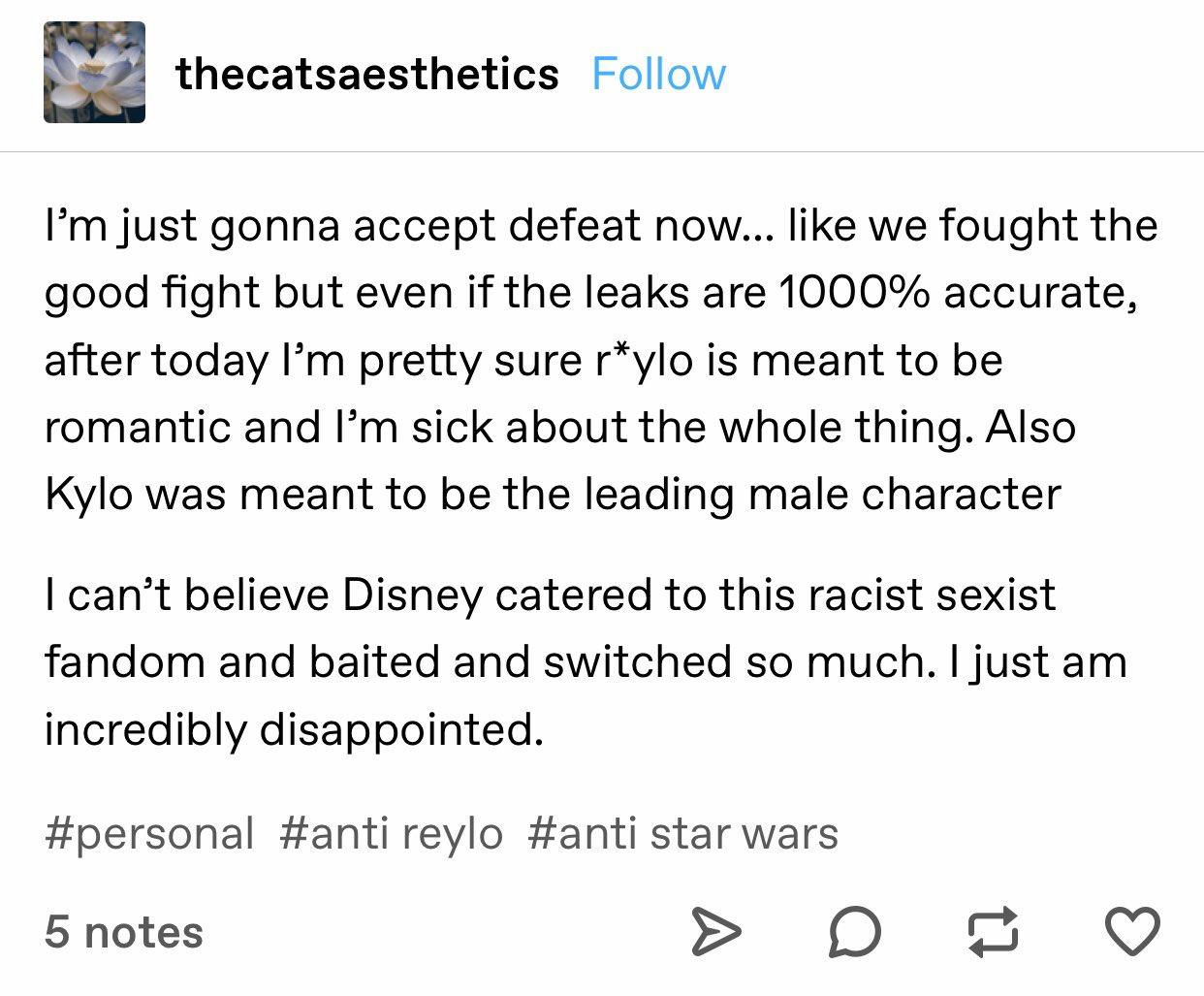Click the paper airplane share icon
This screenshot has height=996, width=1204.
715,932
